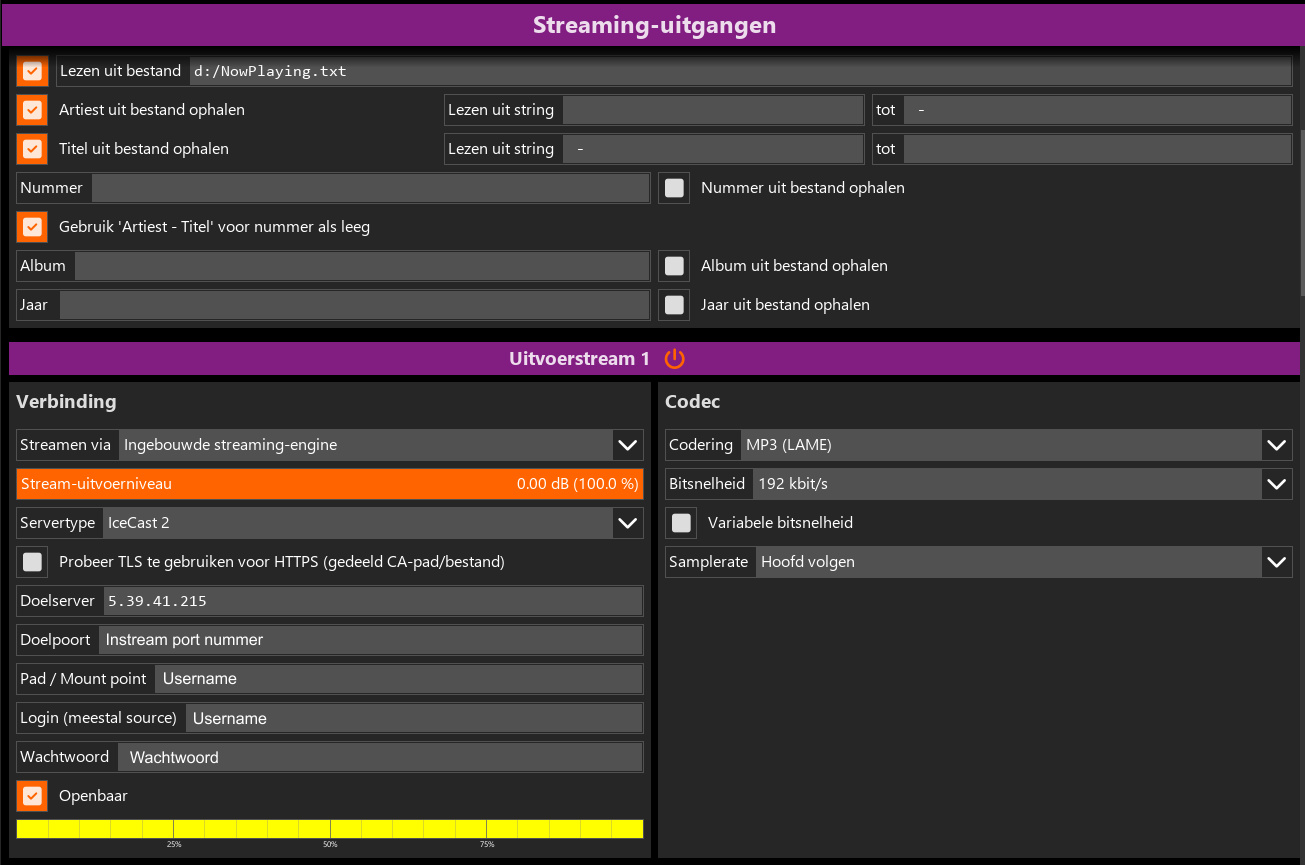
Task: Click the Wachtwoord input field
Action: tap(380, 757)
